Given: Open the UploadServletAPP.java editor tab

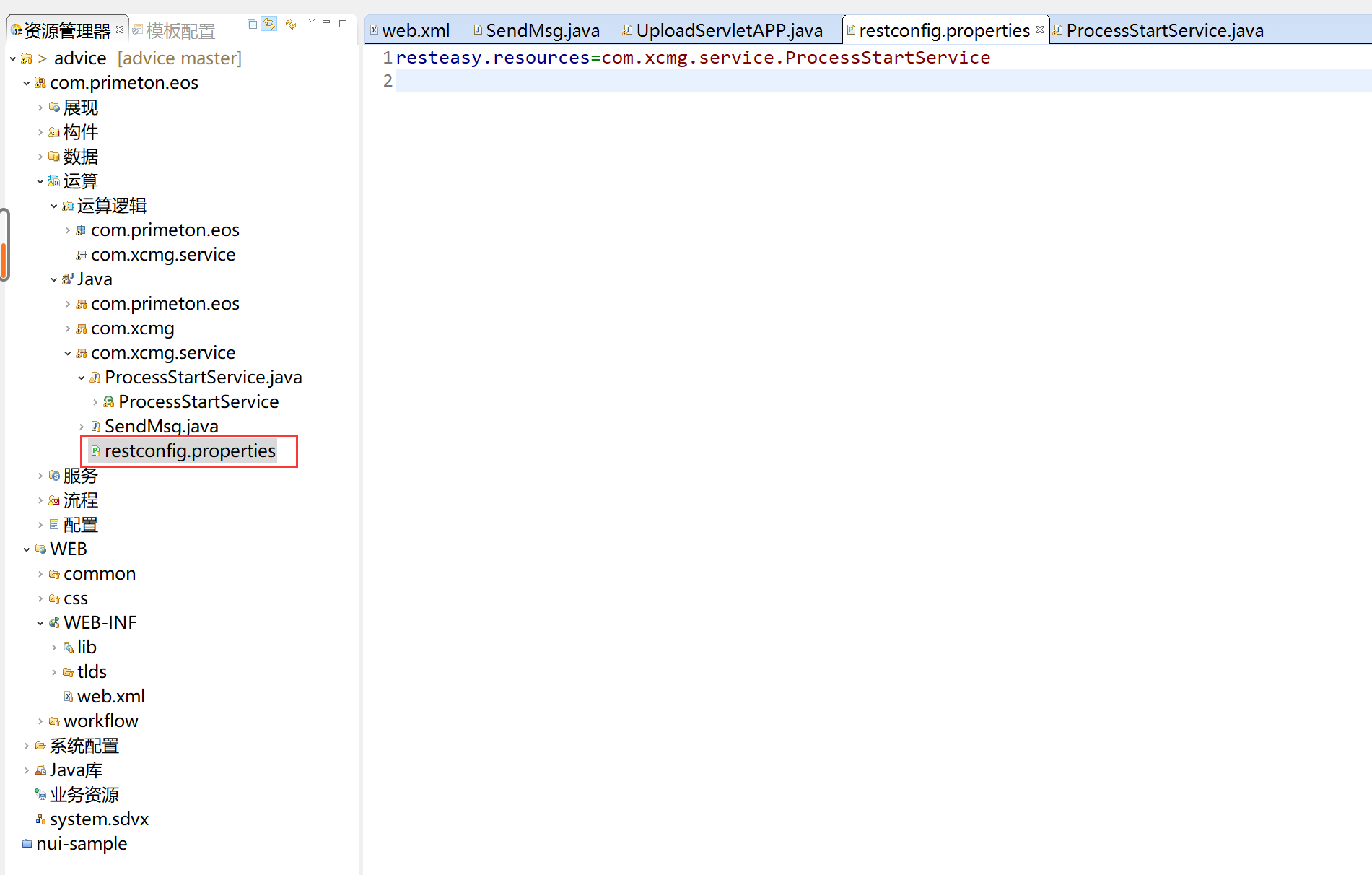Looking at the screenshot, I should coord(722,30).
